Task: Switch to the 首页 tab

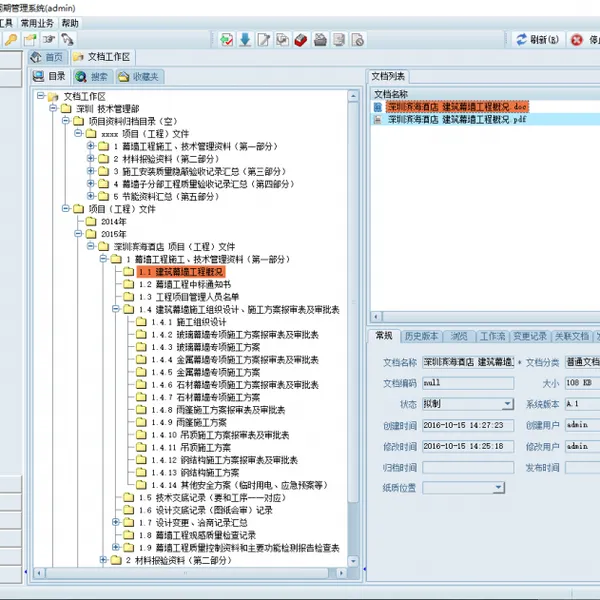Action: coord(48,57)
